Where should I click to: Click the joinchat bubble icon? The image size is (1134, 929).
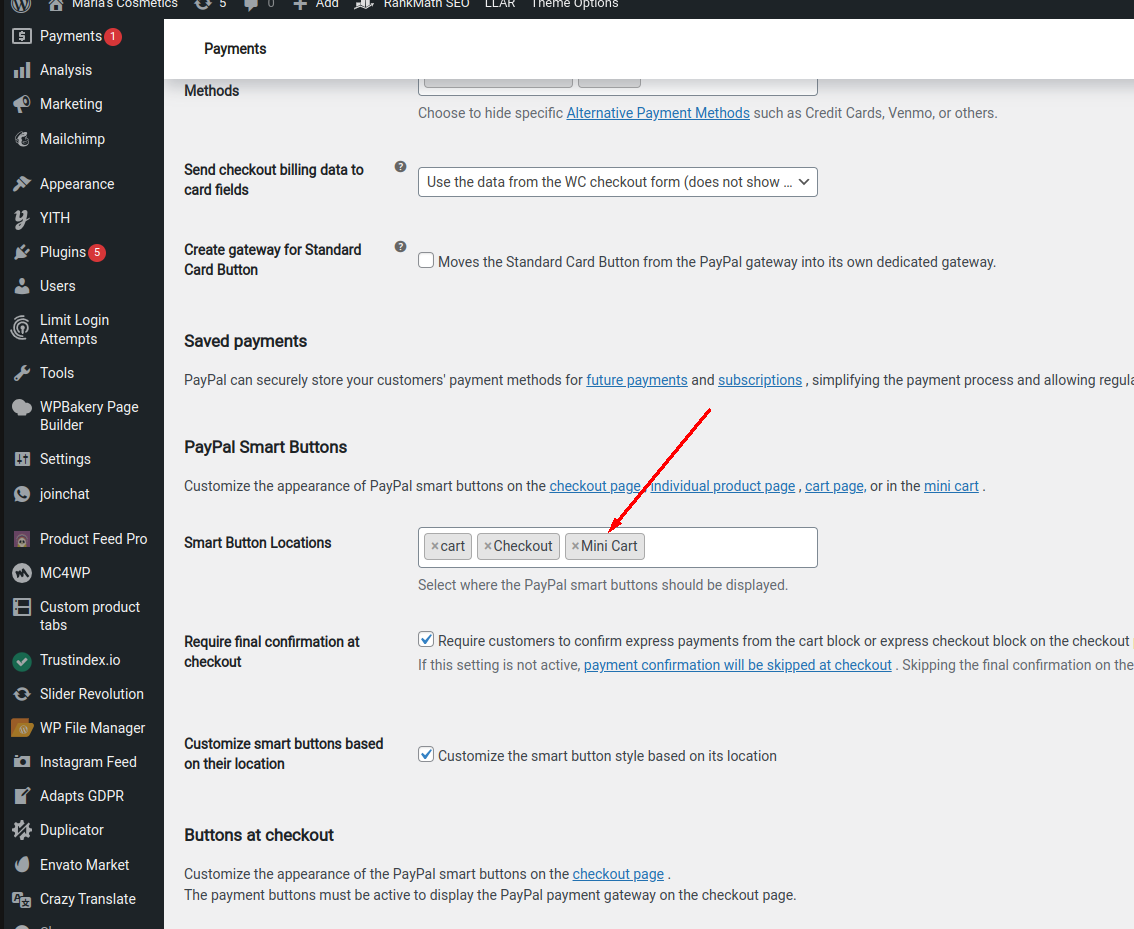point(22,494)
